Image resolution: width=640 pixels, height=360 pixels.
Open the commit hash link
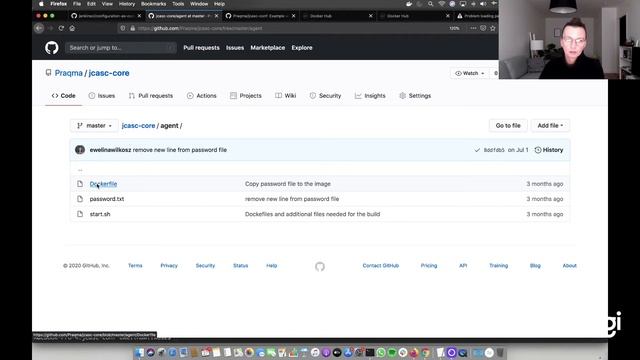pyautogui.click(x=494, y=150)
